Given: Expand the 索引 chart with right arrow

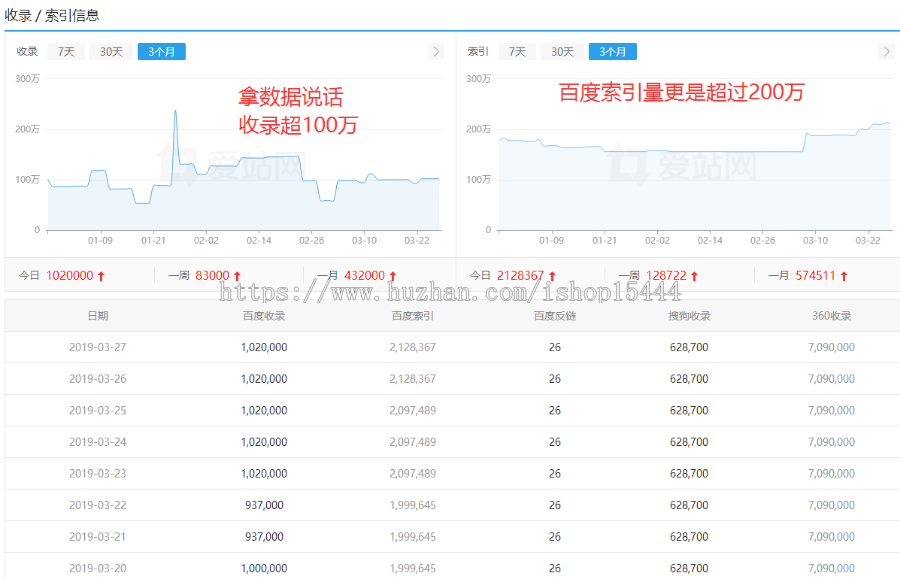Looking at the screenshot, I should tap(886, 51).
